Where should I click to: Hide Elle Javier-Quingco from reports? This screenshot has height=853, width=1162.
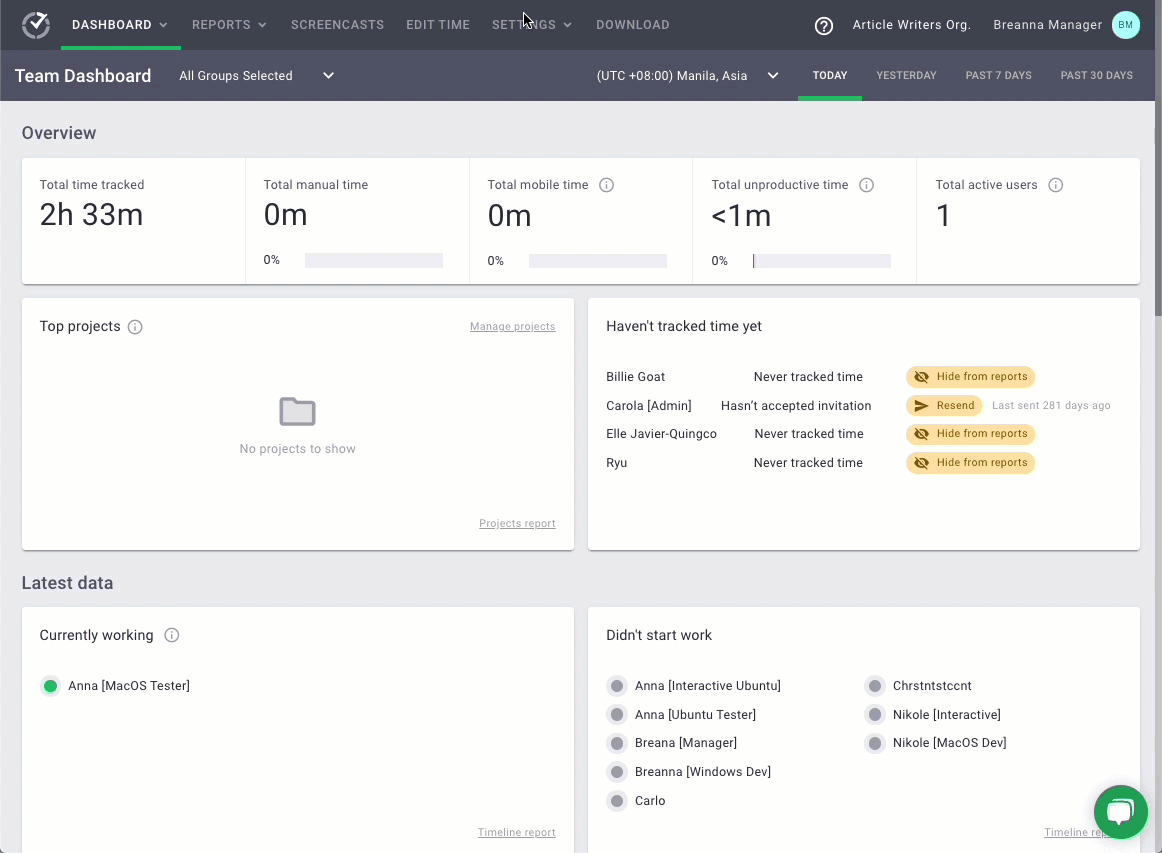point(970,434)
